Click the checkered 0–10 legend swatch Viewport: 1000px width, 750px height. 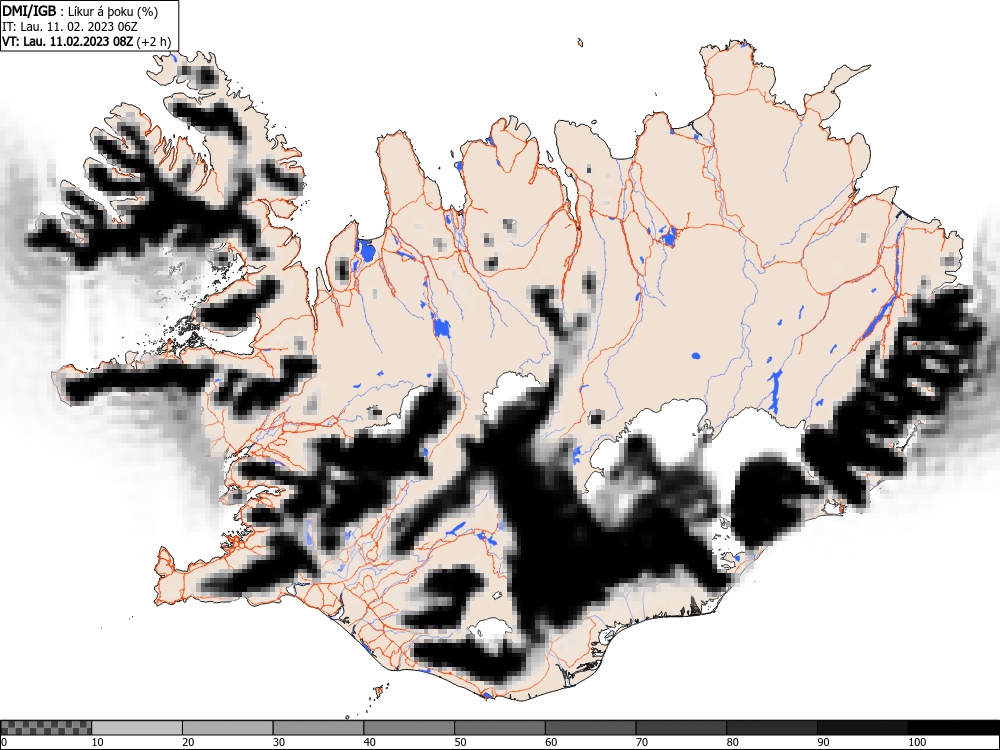click(47, 728)
